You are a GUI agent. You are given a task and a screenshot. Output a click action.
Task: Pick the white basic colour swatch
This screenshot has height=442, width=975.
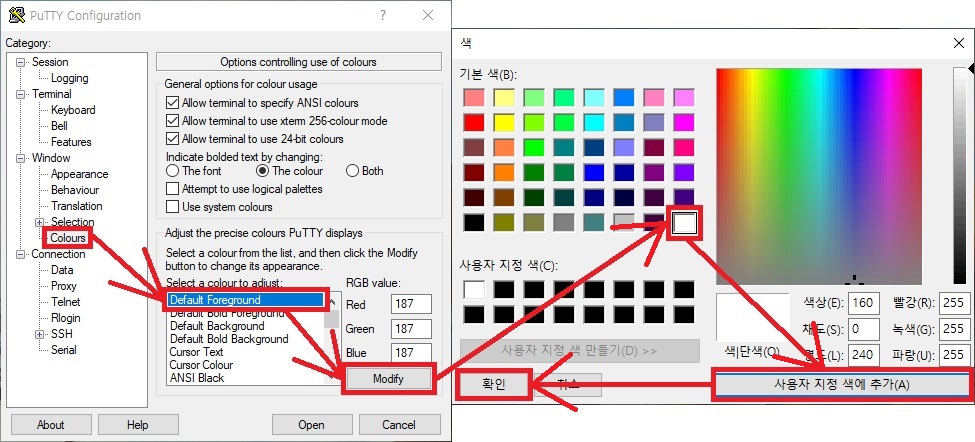tap(684, 222)
